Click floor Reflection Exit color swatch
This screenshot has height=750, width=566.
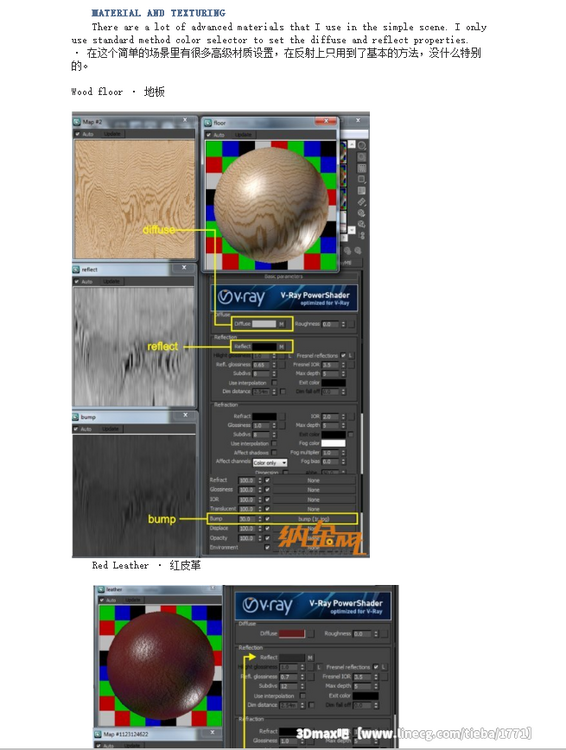click(x=333, y=383)
